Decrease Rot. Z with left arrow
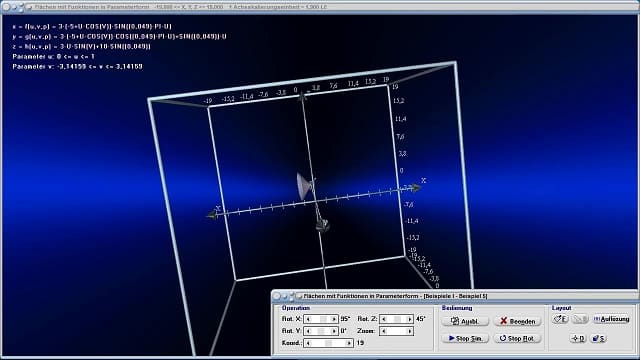 [384, 319]
